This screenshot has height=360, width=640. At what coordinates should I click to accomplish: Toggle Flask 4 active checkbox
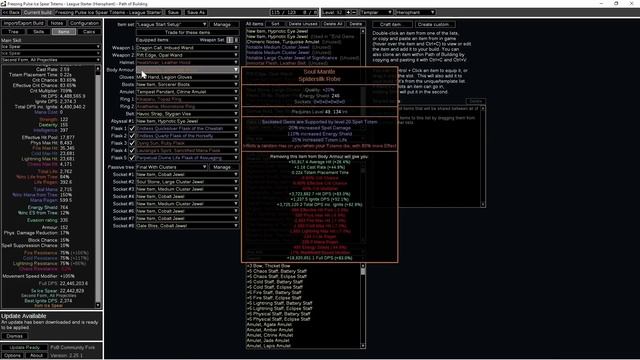tap(132, 151)
